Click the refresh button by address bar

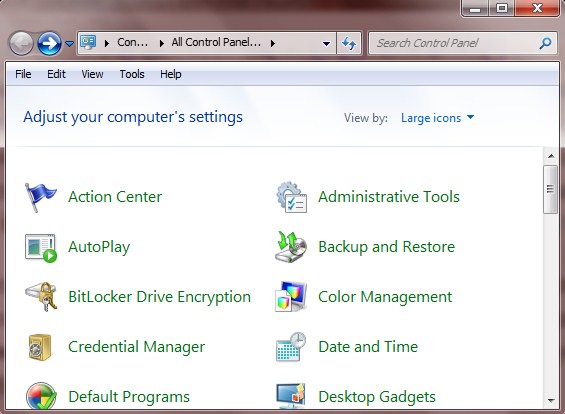(x=349, y=44)
